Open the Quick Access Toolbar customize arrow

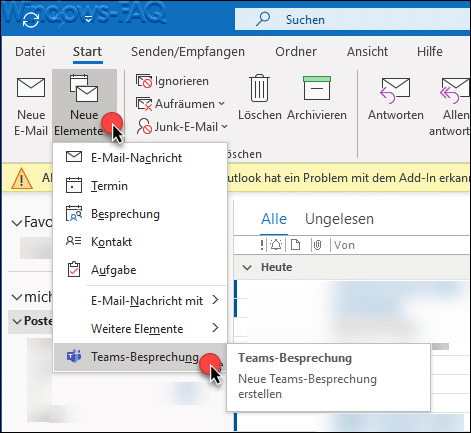[88, 19]
